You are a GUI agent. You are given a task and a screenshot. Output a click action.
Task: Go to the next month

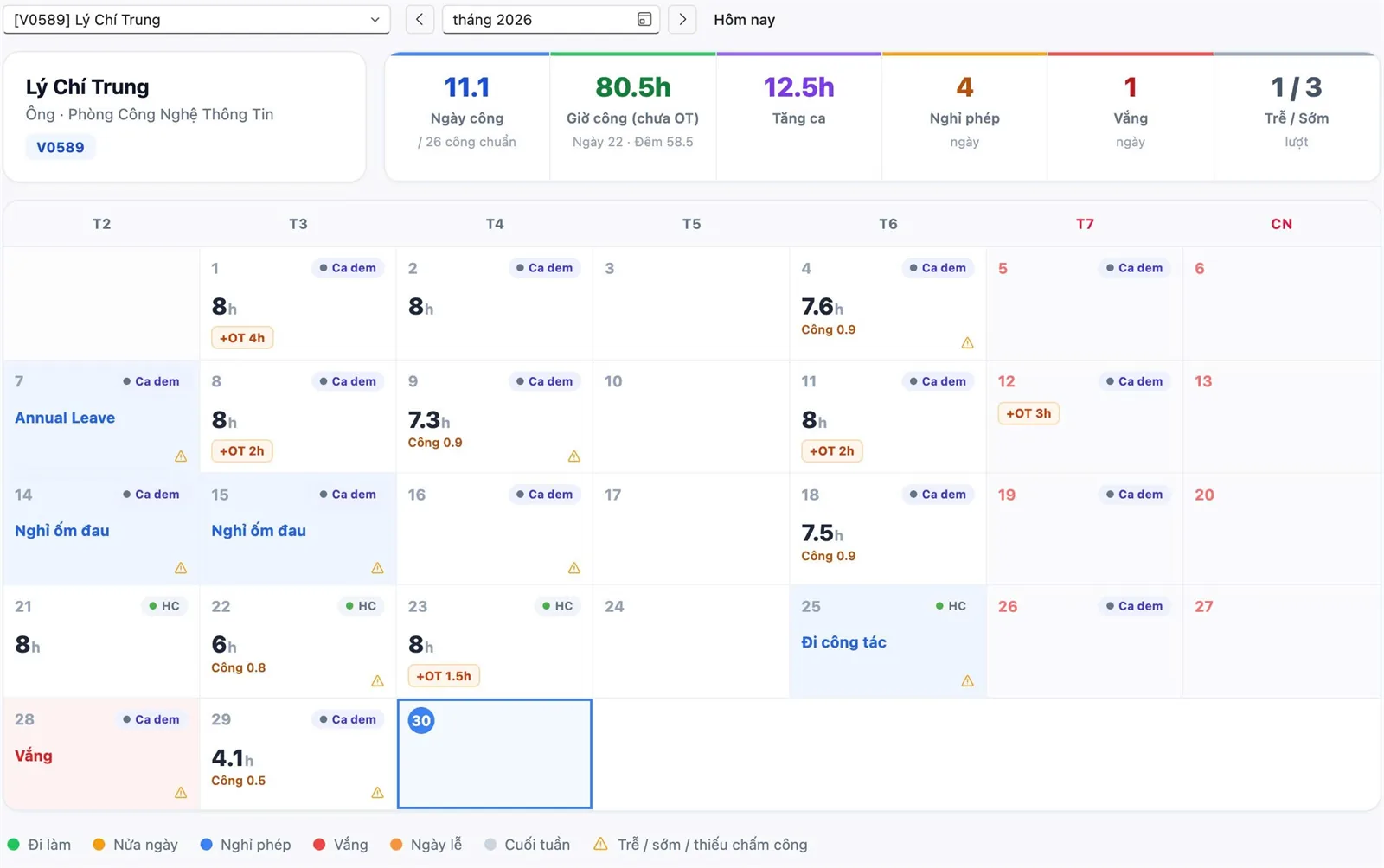pyautogui.click(x=682, y=19)
